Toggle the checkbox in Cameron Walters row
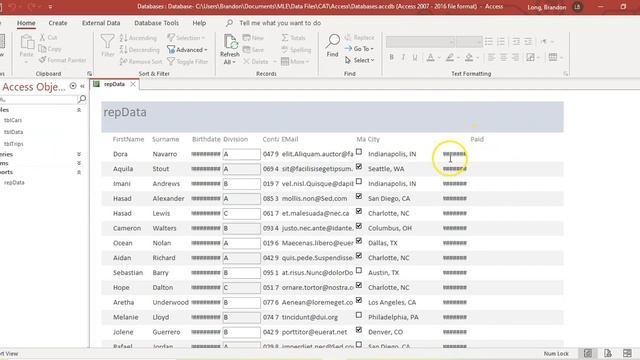The image size is (640, 360). (x=359, y=226)
